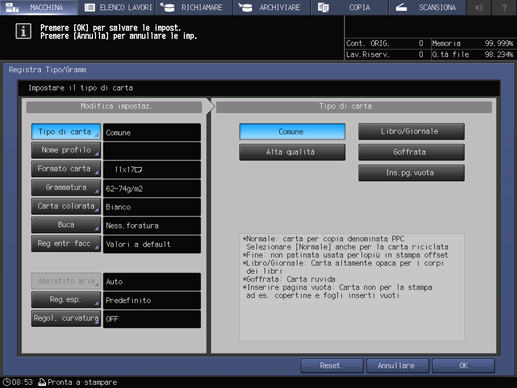The image size is (517, 388).
Task: Click the Comune value field
Action: pos(152,132)
